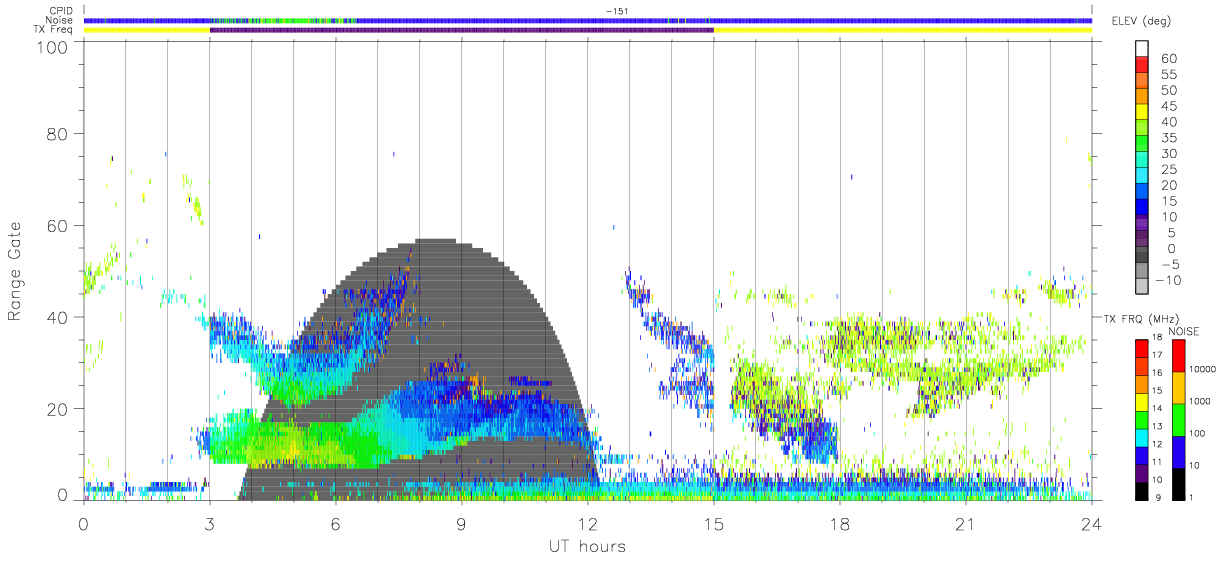Image resolution: width=1228 pixels, height=567 pixels.
Task: Click the UT hours axis title
Action: [586, 547]
